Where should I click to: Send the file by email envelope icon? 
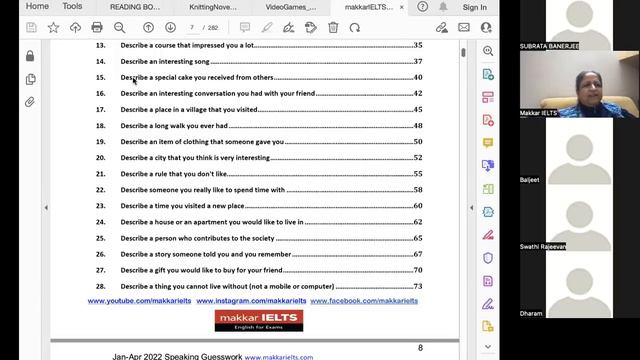[464, 28]
